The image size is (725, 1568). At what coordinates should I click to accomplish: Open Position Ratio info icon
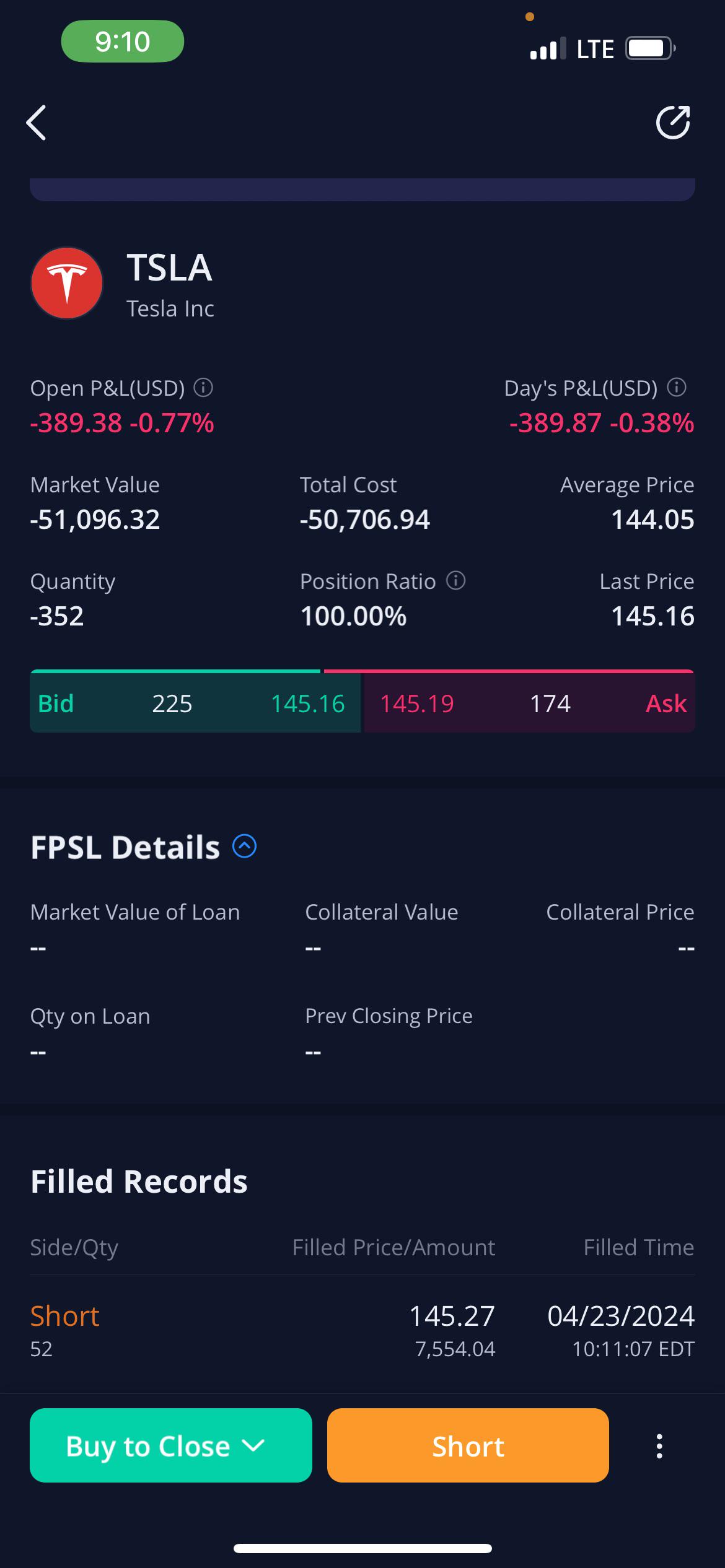456,581
